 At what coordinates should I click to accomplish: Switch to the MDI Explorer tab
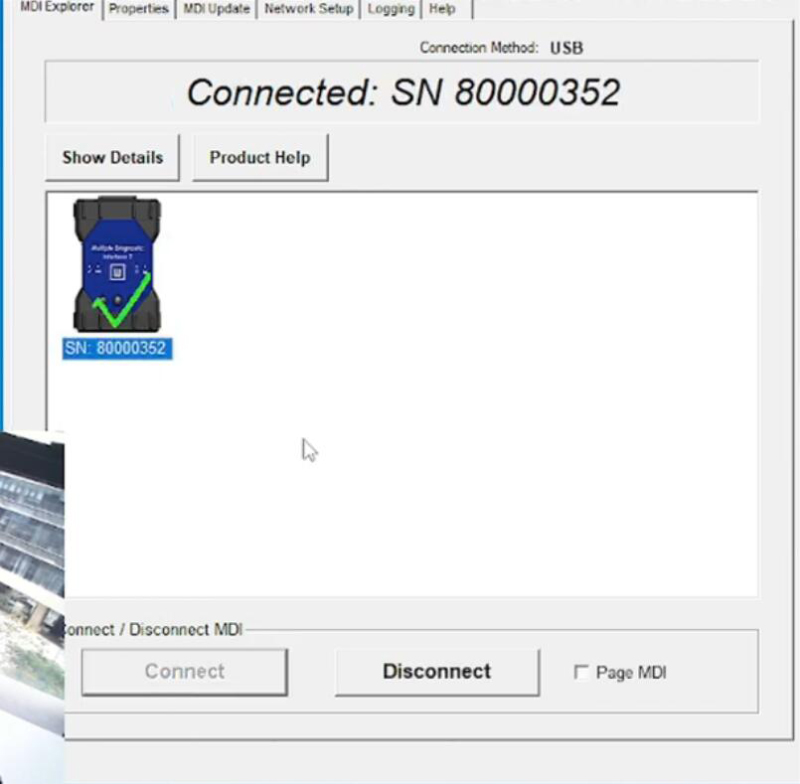tap(57, 8)
